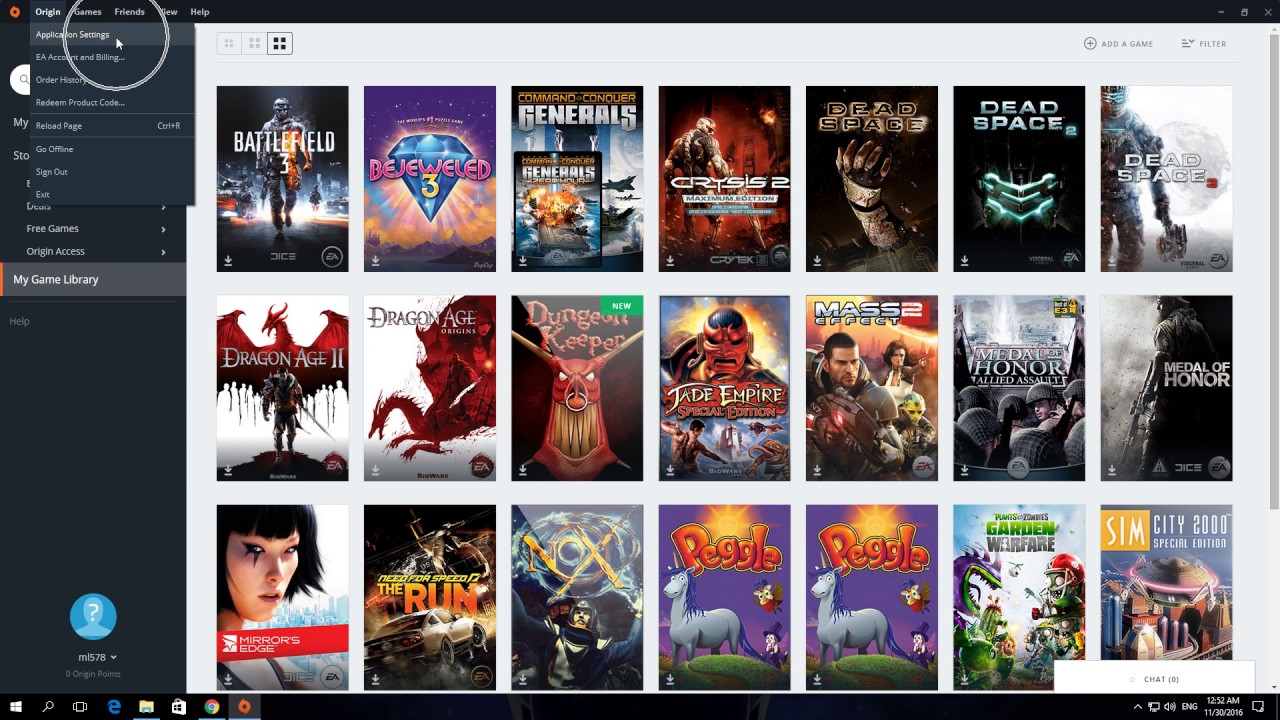The width and height of the screenshot is (1280, 720).
Task: Click download arrow on Dragon Age II tile
Action: (228, 470)
